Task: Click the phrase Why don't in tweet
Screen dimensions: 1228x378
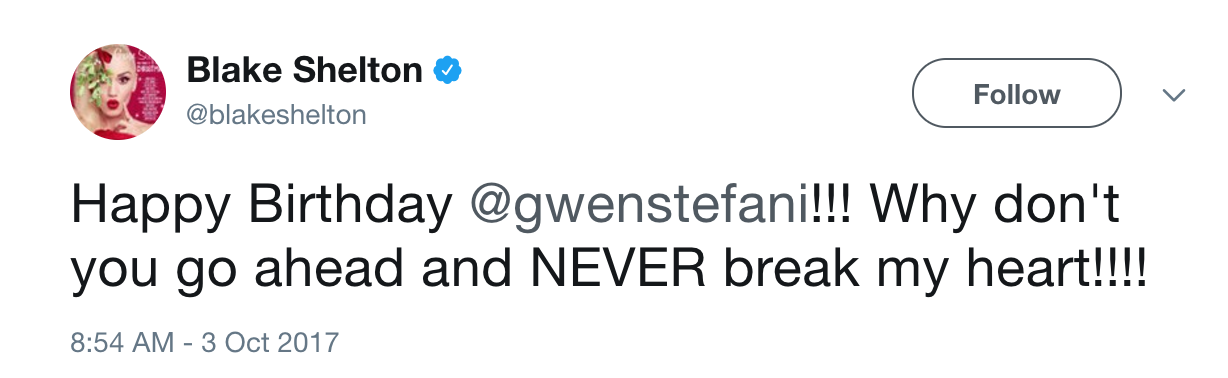Action: pyautogui.click(x=995, y=205)
